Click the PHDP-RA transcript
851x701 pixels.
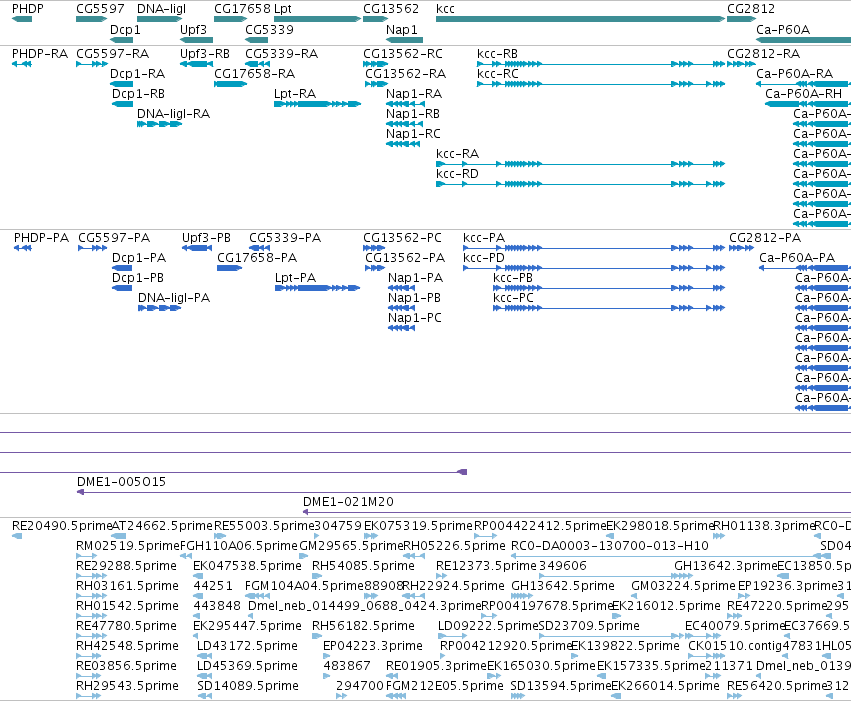point(22,64)
